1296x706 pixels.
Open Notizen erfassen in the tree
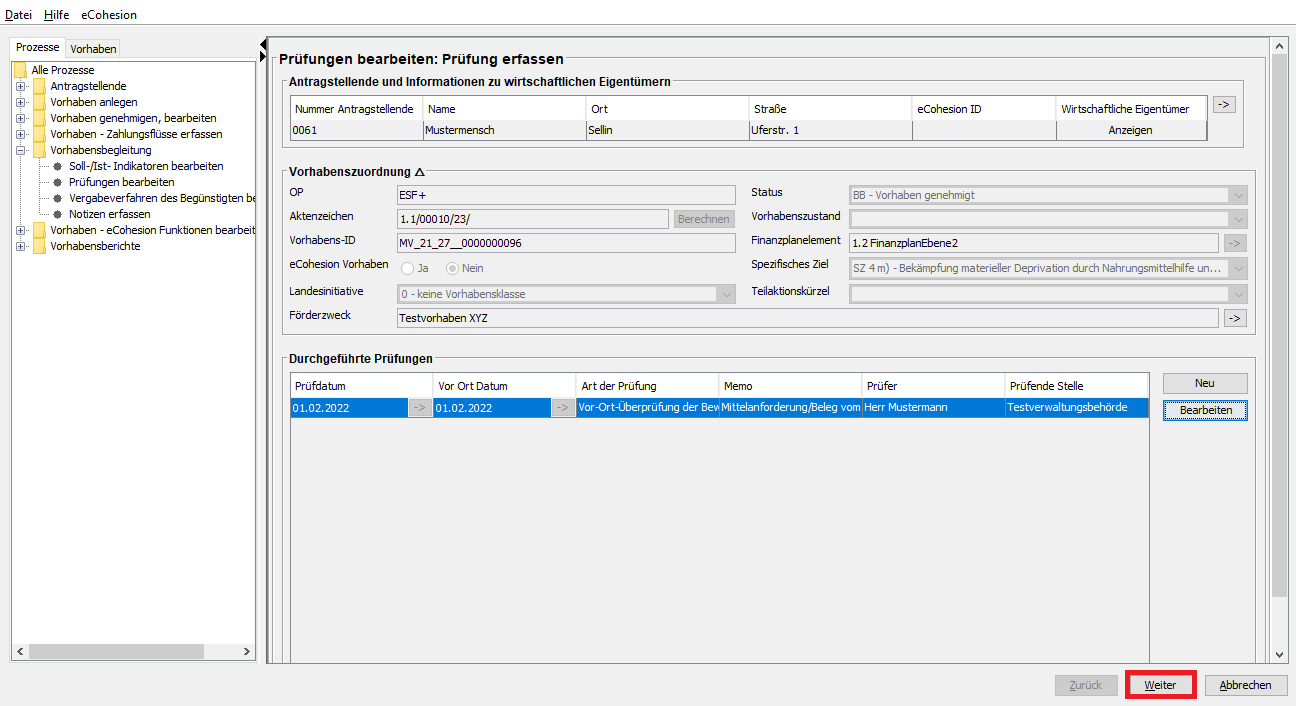coord(110,214)
